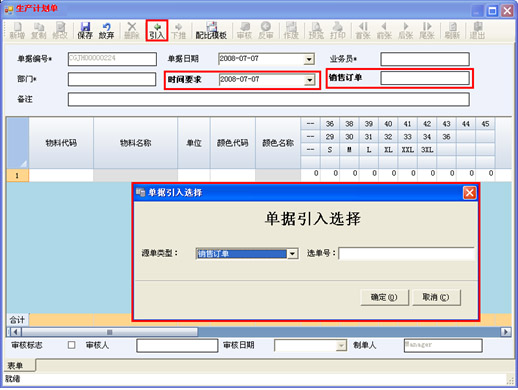This screenshot has height=390, width=518.
Task: Select row header 1 in grid
Action: [x=17, y=175]
